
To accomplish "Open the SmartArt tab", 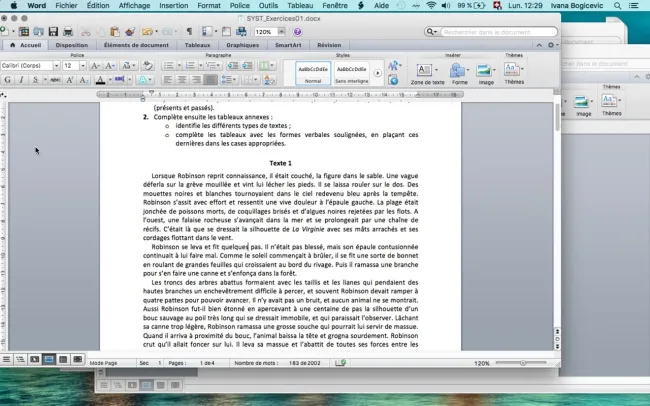I will point(288,45).
